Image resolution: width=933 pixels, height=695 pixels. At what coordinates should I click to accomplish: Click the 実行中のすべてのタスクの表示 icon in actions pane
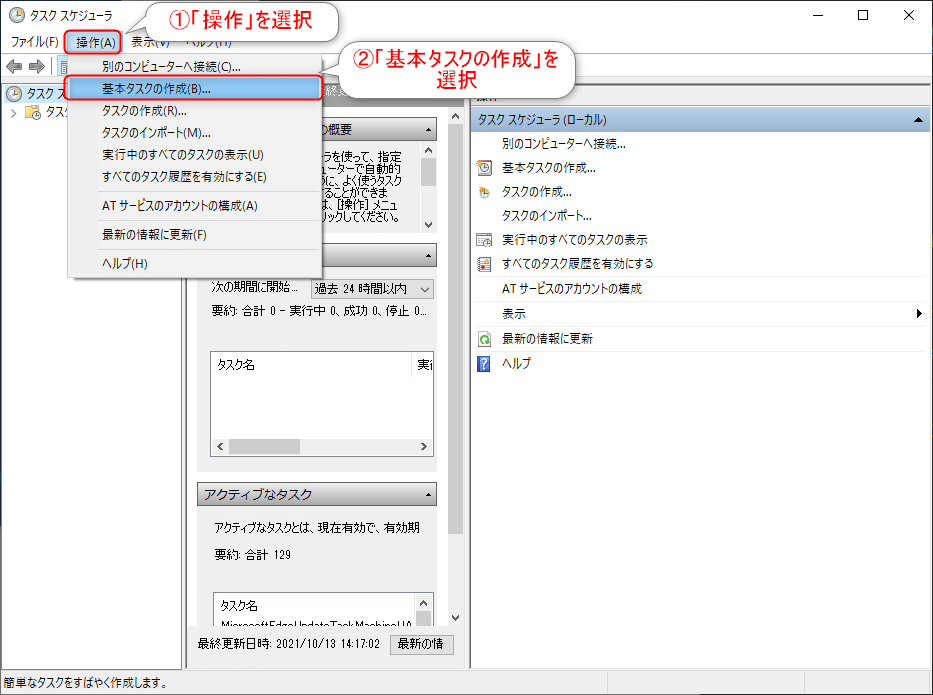484,240
